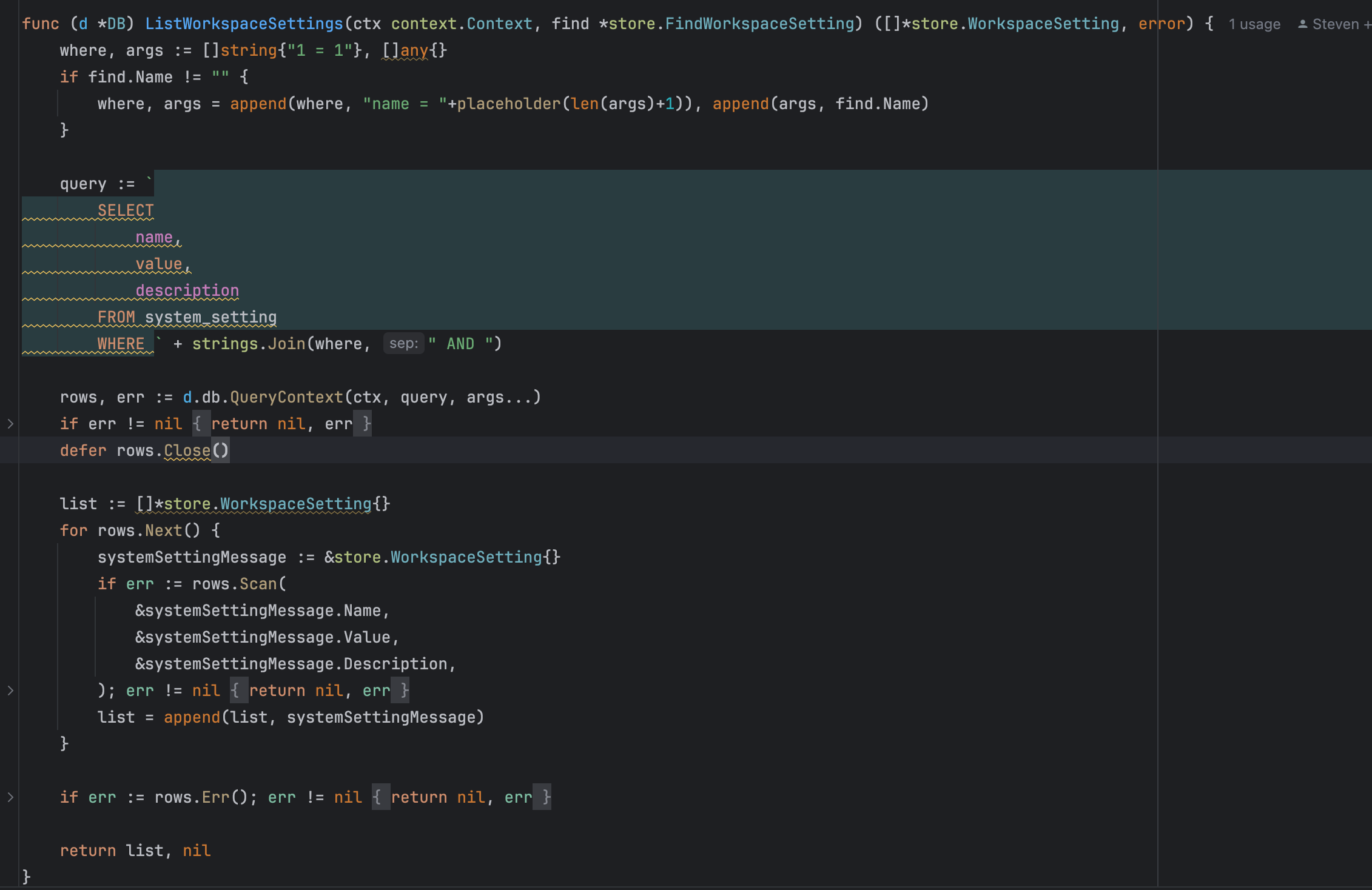
Task: Click 'append(list, systemSettingMessage)' call
Action: pyautogui.click(x=324, y=717)
